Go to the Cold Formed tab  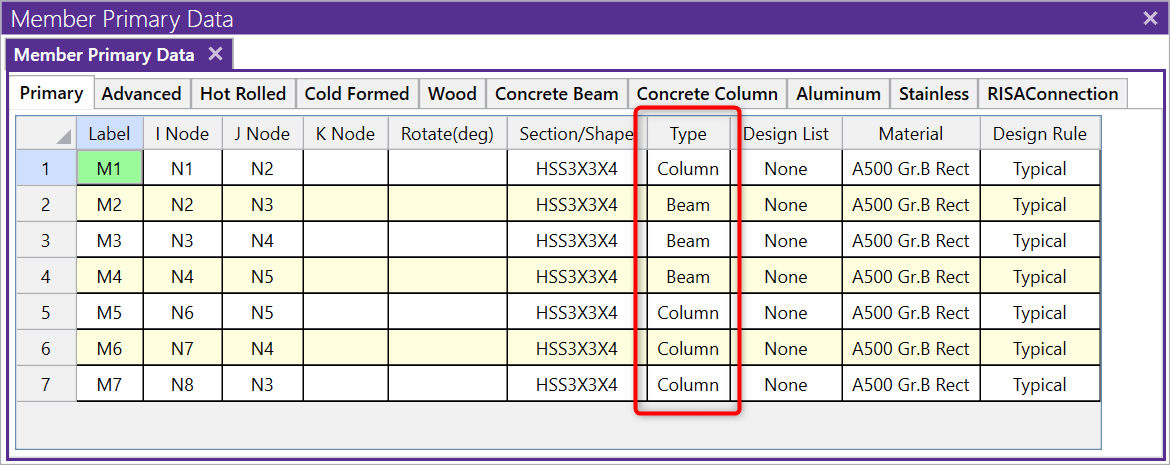tap(357, 94)
